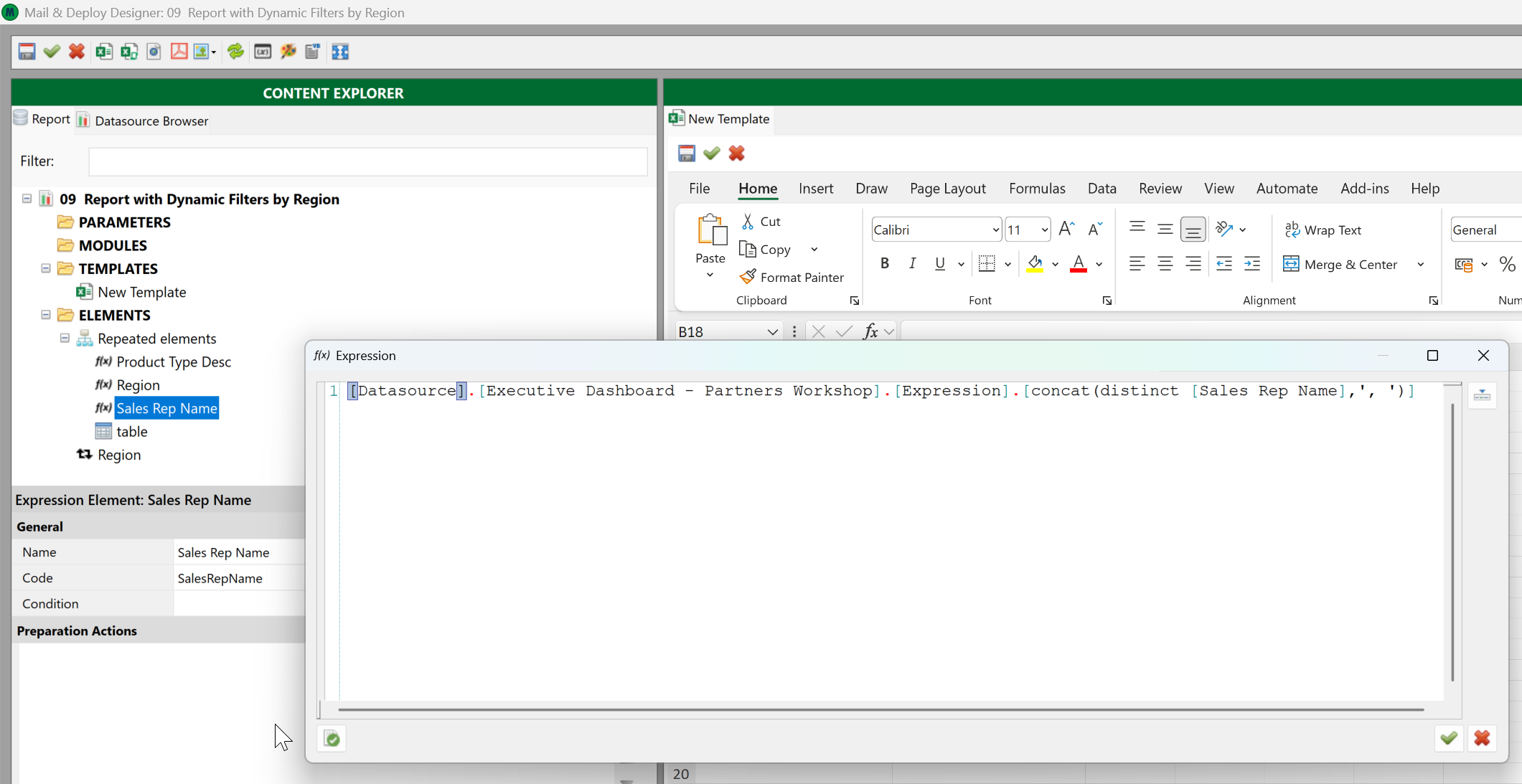Open the Calibri font name dropdown
Image resolution: width=1522 pixels, height=784 pixels.
click(x=995, y=230)
